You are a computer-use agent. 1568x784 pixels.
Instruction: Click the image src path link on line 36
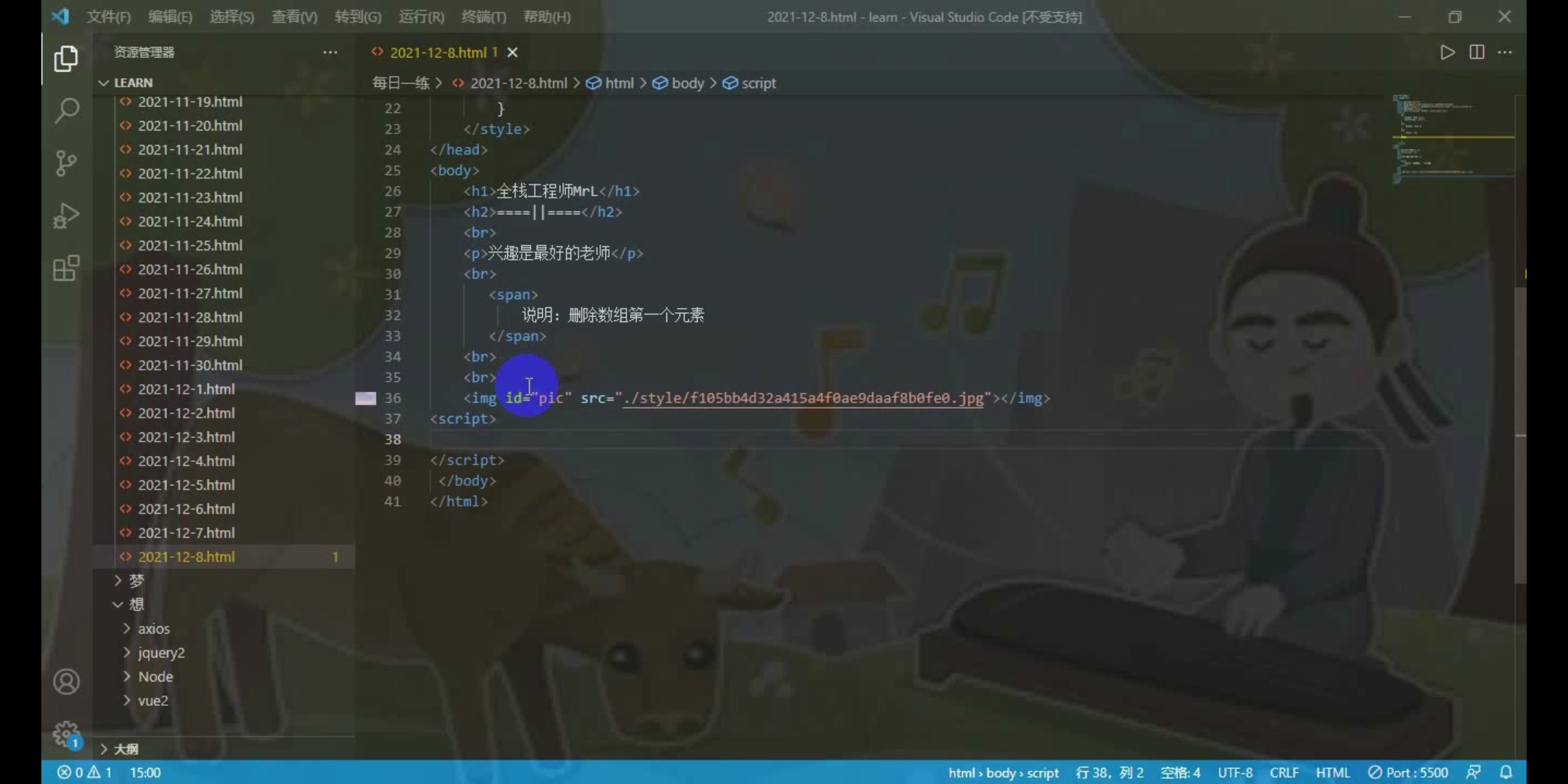[x=804, y=398]
